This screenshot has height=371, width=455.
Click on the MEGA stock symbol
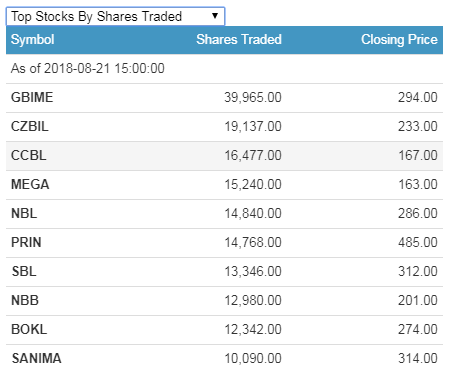point(30,184)
